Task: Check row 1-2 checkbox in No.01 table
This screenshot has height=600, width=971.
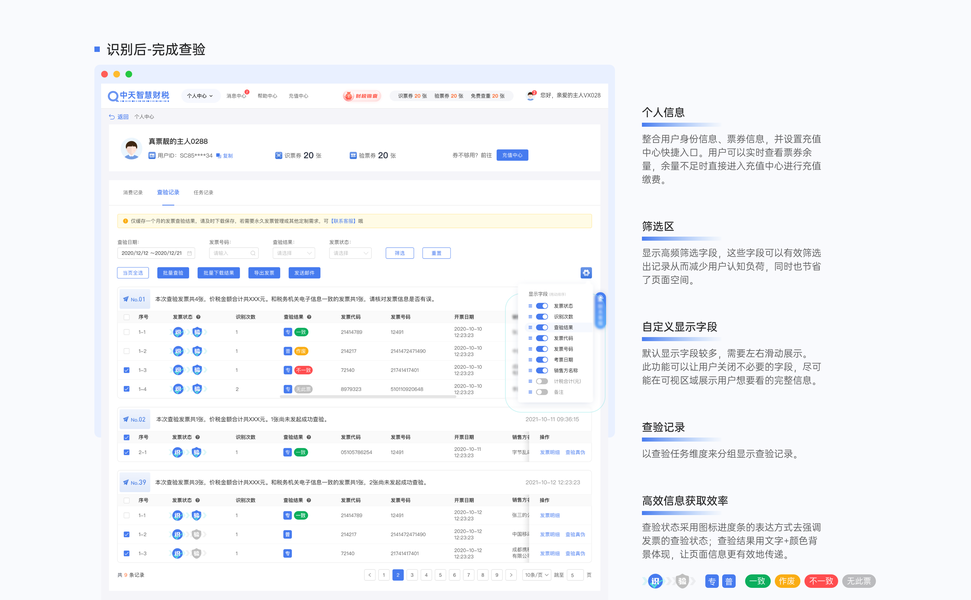Action: coord(126,351)
